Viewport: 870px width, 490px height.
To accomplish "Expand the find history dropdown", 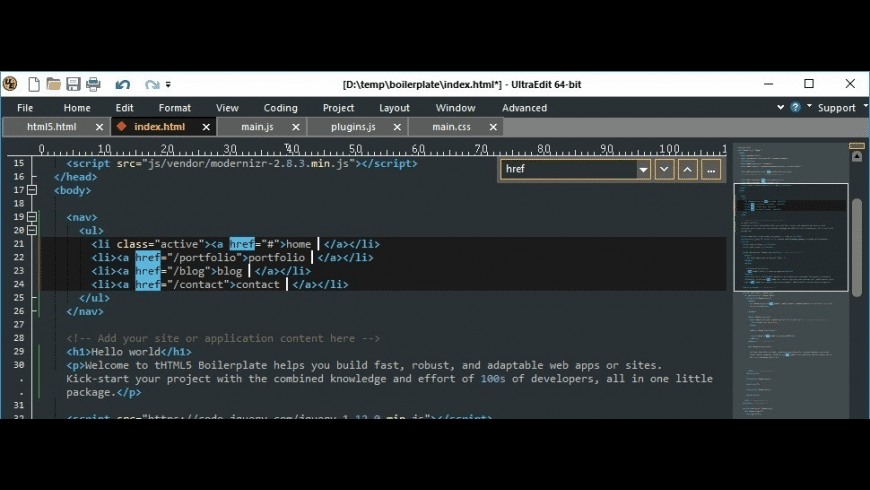I will click(x=643, y=169).
